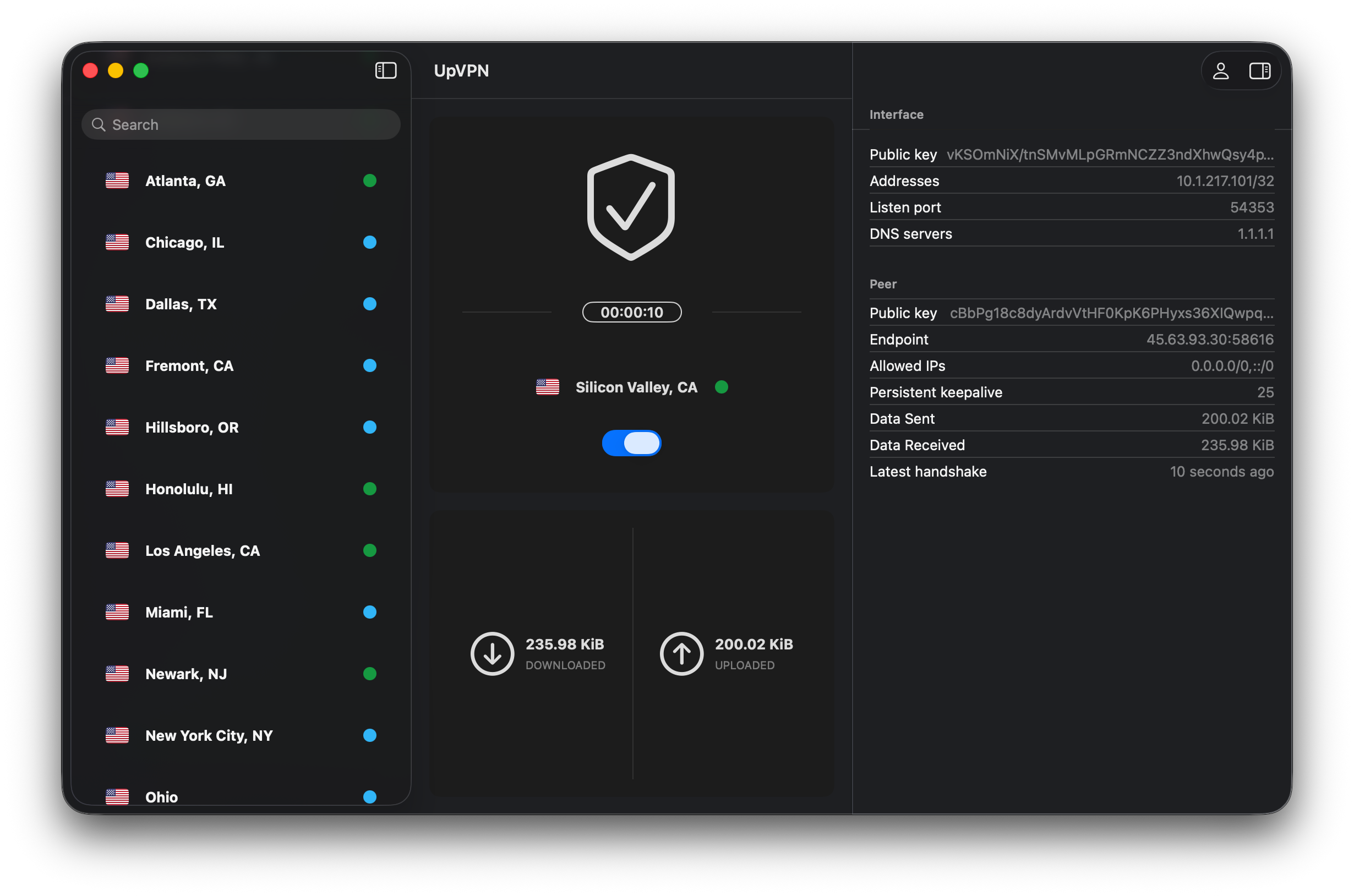Open the account profile icon
The width and height of the screenshot is (1354, 896).
[1220, 71]
